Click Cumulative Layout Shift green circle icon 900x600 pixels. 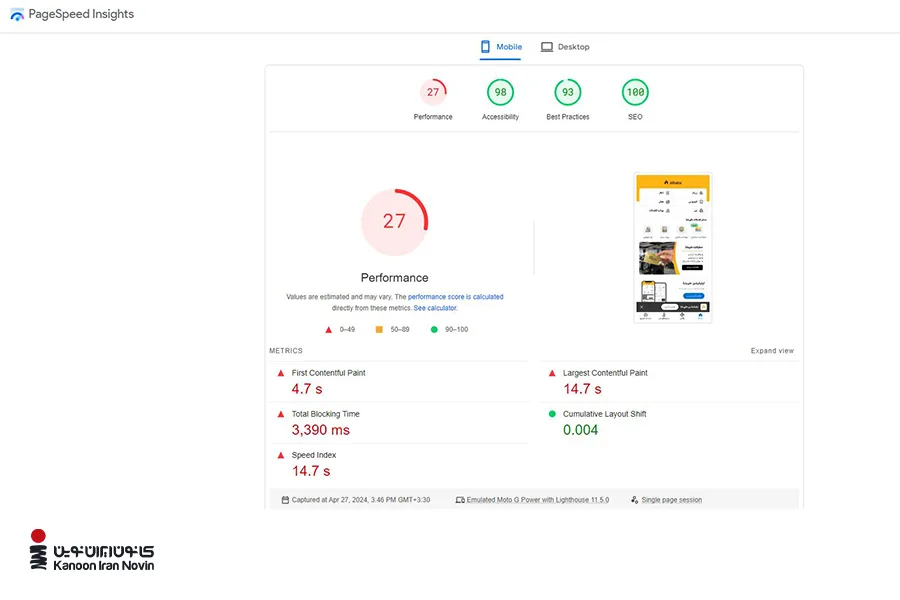552,414
